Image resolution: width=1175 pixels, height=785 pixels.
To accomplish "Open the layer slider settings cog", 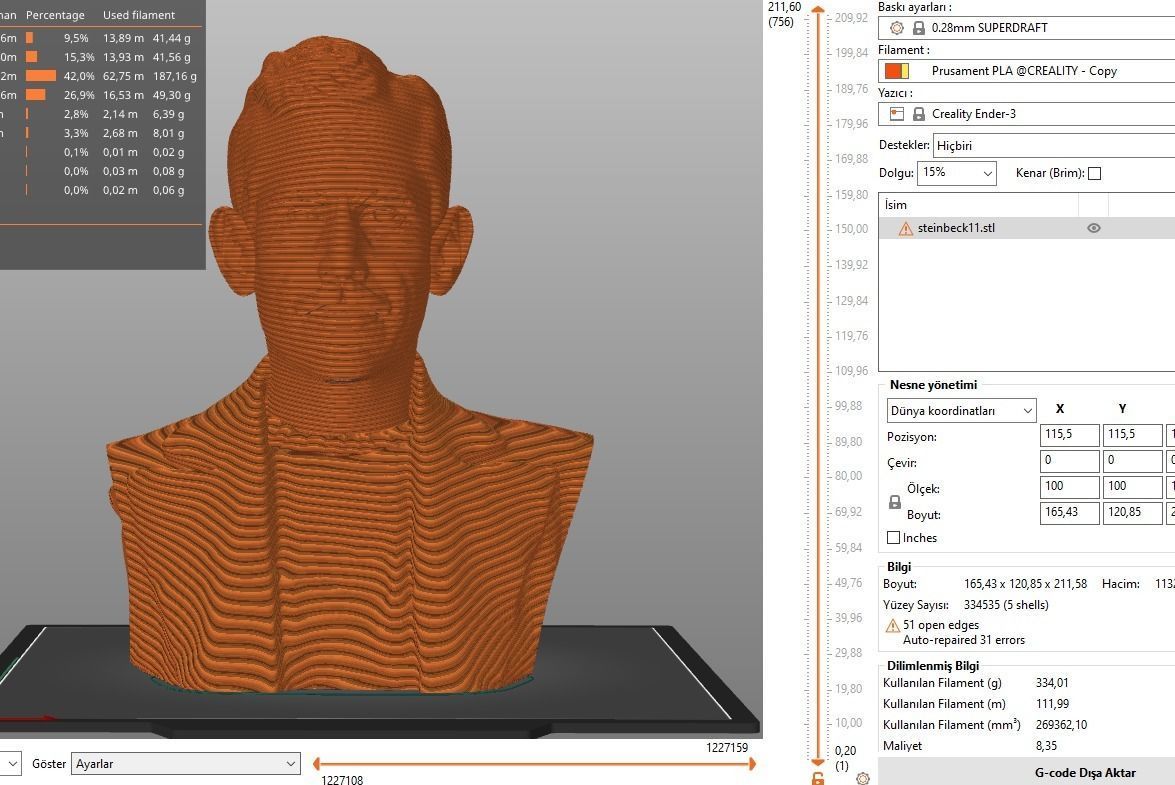I will coord(863,778).
